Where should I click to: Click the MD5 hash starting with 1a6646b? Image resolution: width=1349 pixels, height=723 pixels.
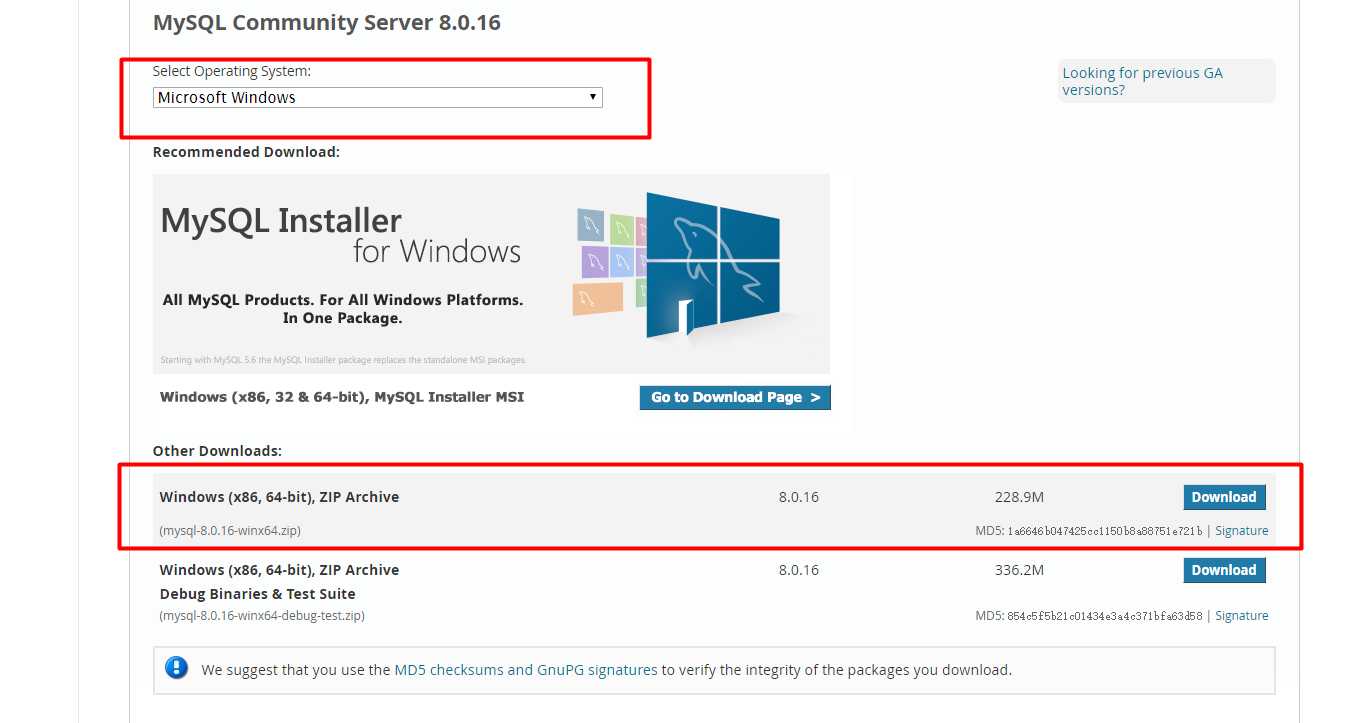tap(1104, 531)
